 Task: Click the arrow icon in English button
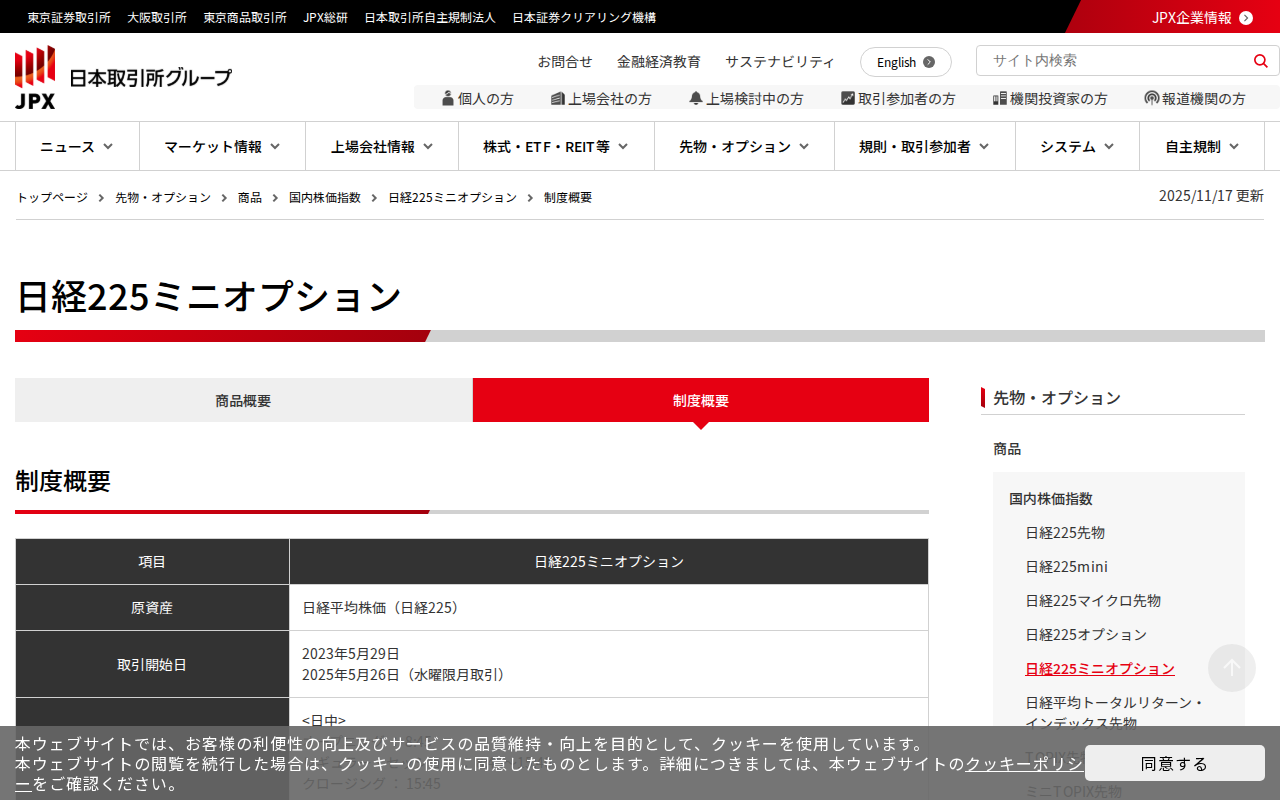[929, 62]
